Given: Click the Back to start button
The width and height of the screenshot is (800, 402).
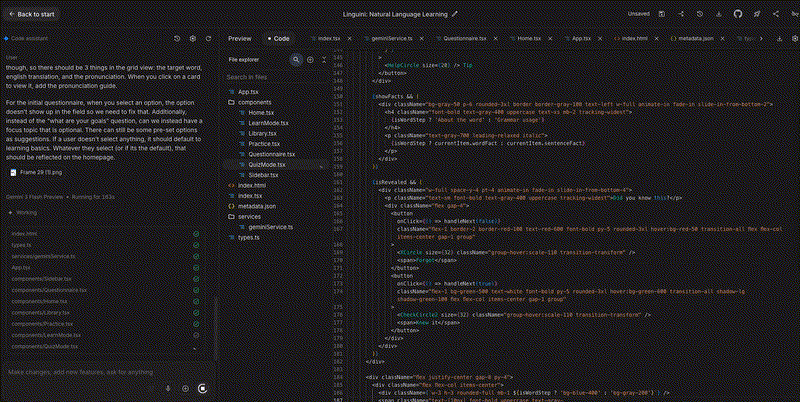Looking at the screenshot, I should pos(32,15).
